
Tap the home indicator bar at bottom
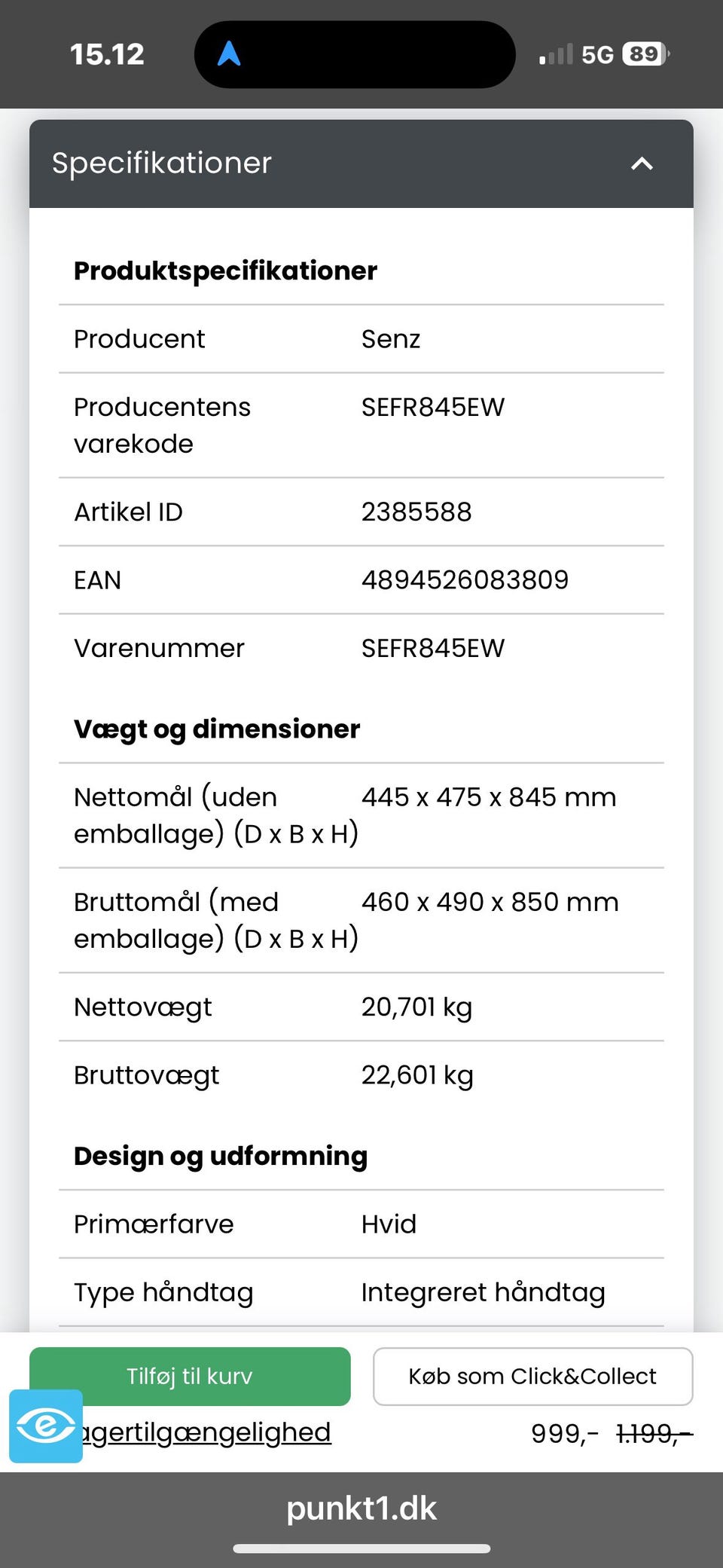click(x=361, y=1548)
